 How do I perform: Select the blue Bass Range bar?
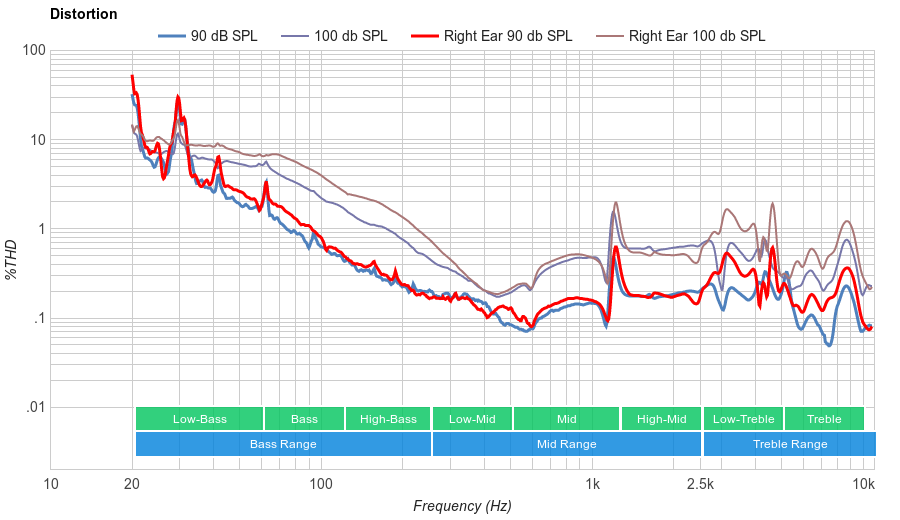click(x=283, y=444)
